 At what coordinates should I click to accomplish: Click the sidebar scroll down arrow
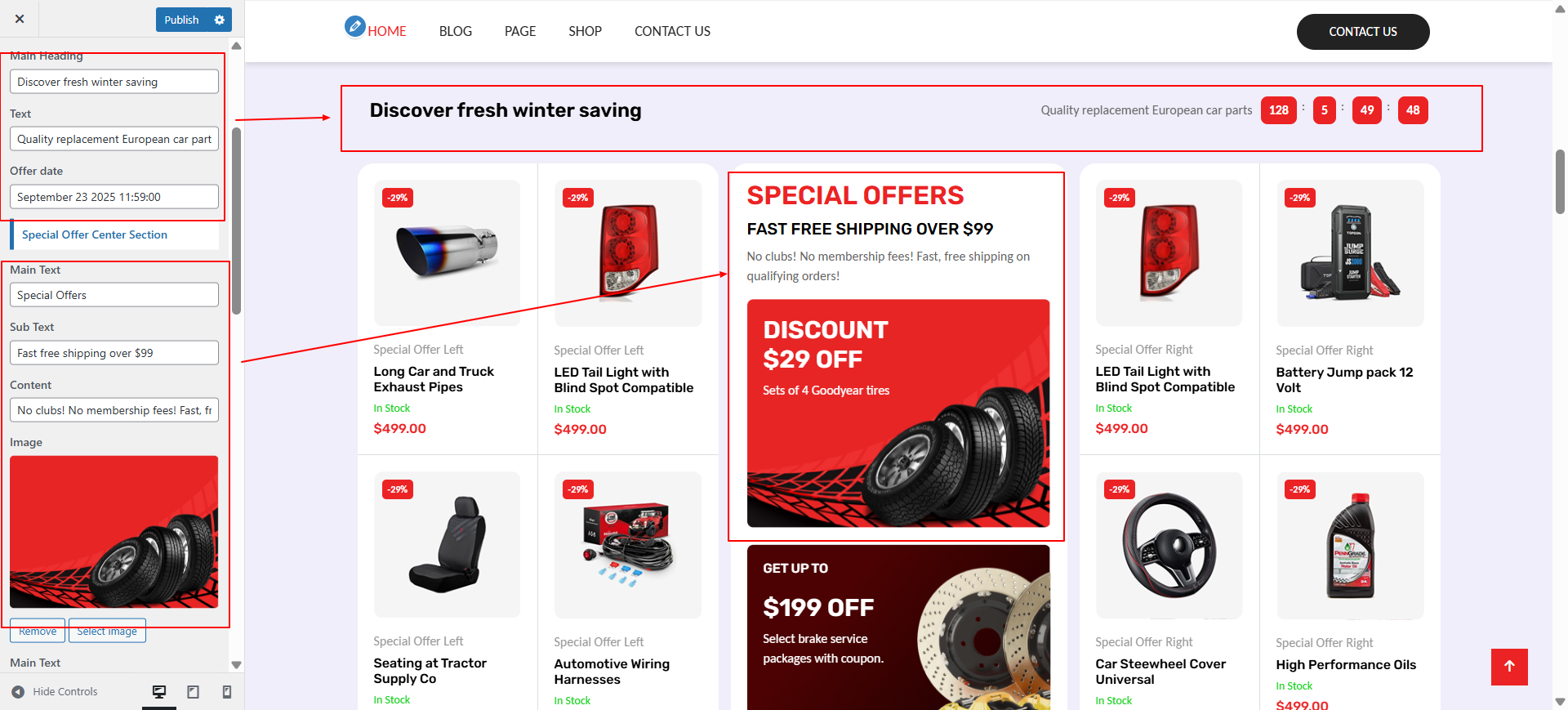[x=237, y=665]
